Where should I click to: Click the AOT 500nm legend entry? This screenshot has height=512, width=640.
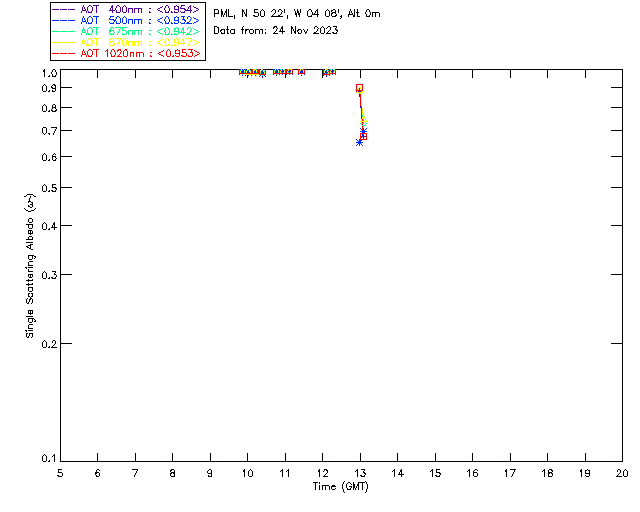[126, 20]
